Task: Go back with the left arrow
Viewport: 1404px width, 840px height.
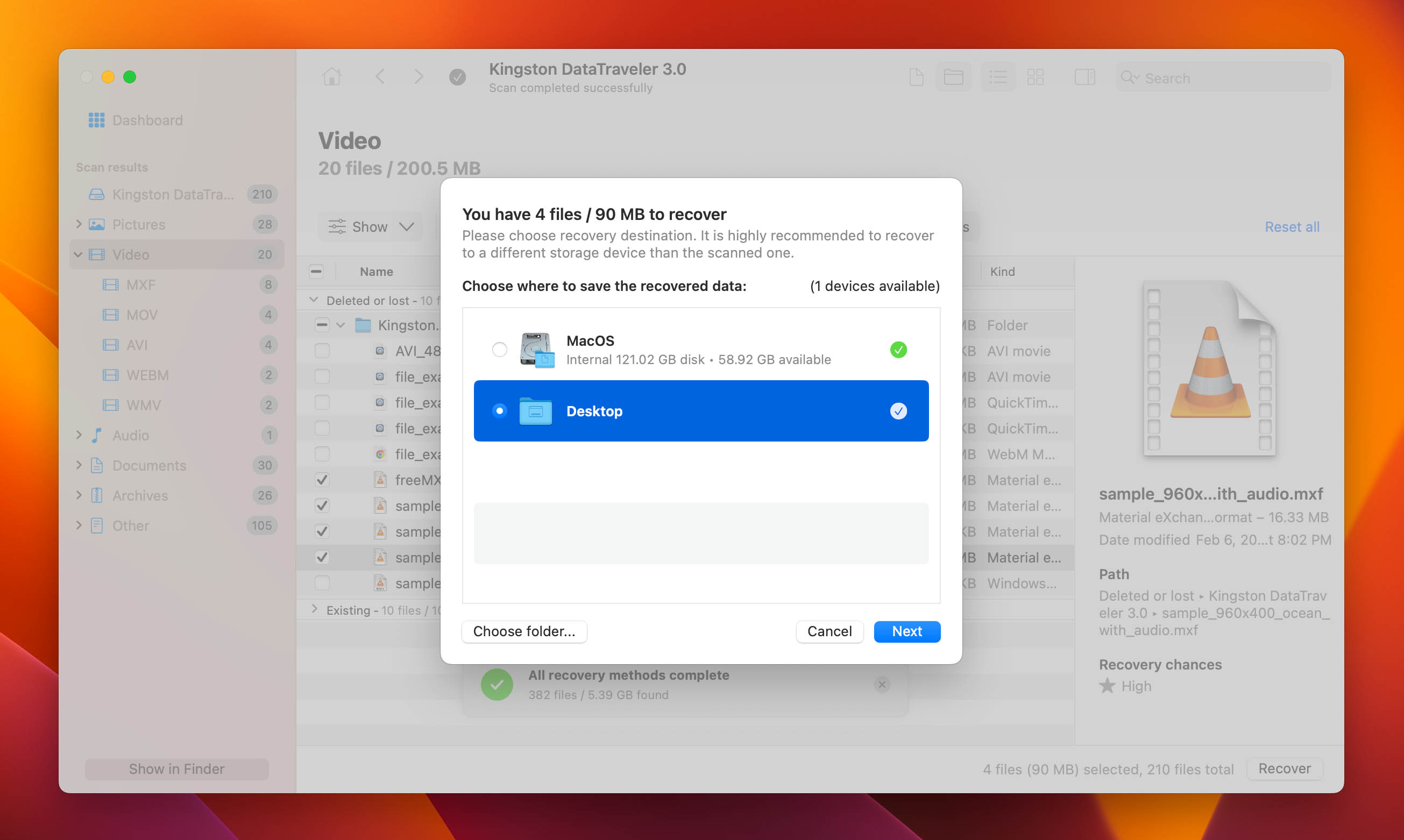Action: (x=380, y=76)
